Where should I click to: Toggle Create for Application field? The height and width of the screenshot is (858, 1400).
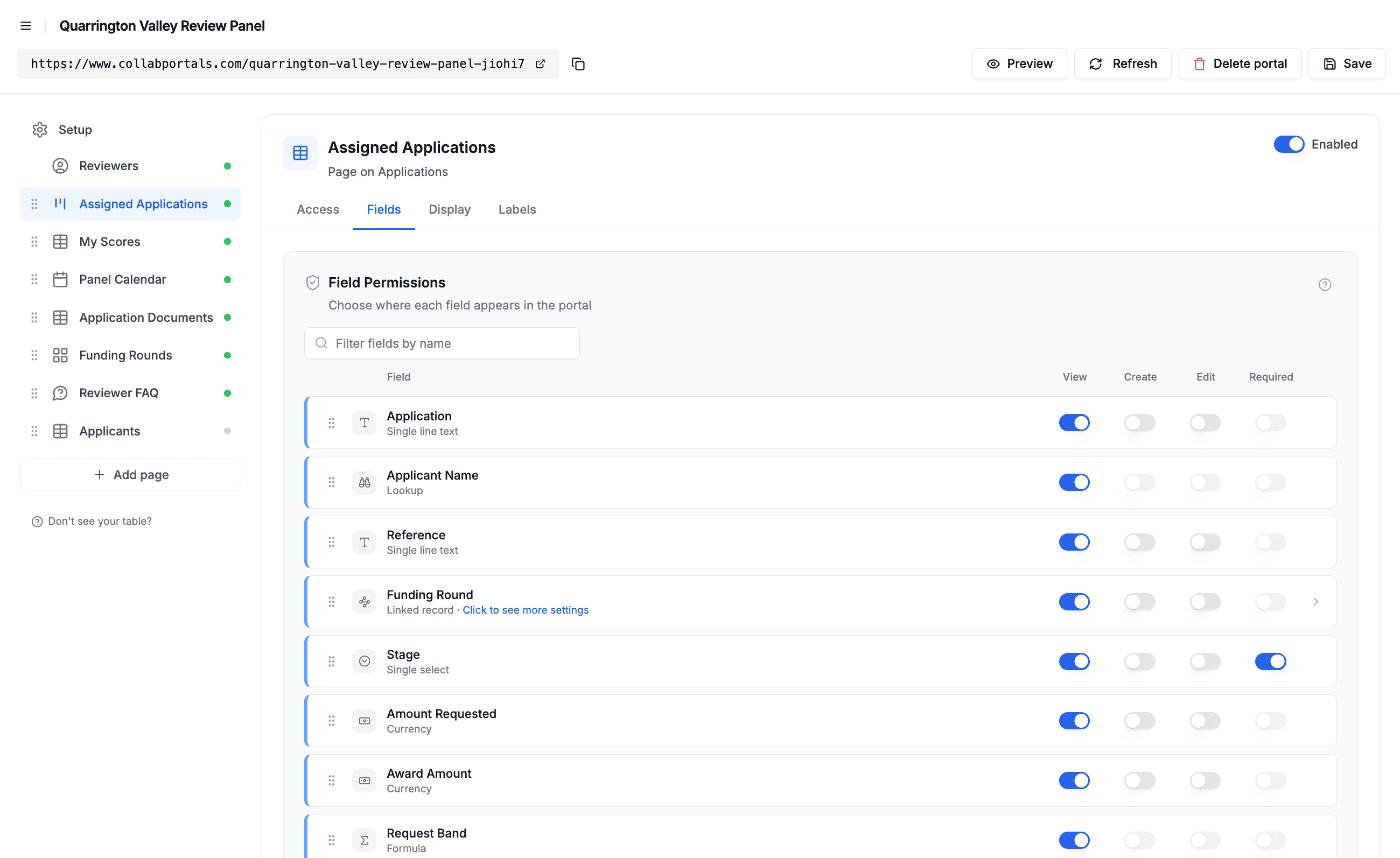point(1140,423)
